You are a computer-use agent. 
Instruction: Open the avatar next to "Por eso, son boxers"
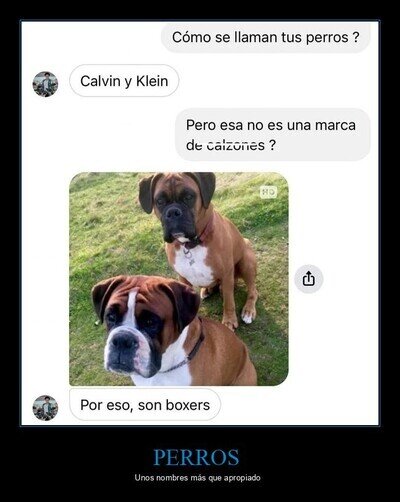coord(45,408)
